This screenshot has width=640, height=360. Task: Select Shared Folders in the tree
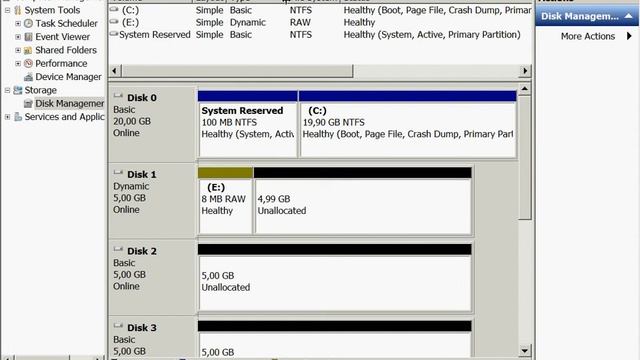click(x=66, y=50)
